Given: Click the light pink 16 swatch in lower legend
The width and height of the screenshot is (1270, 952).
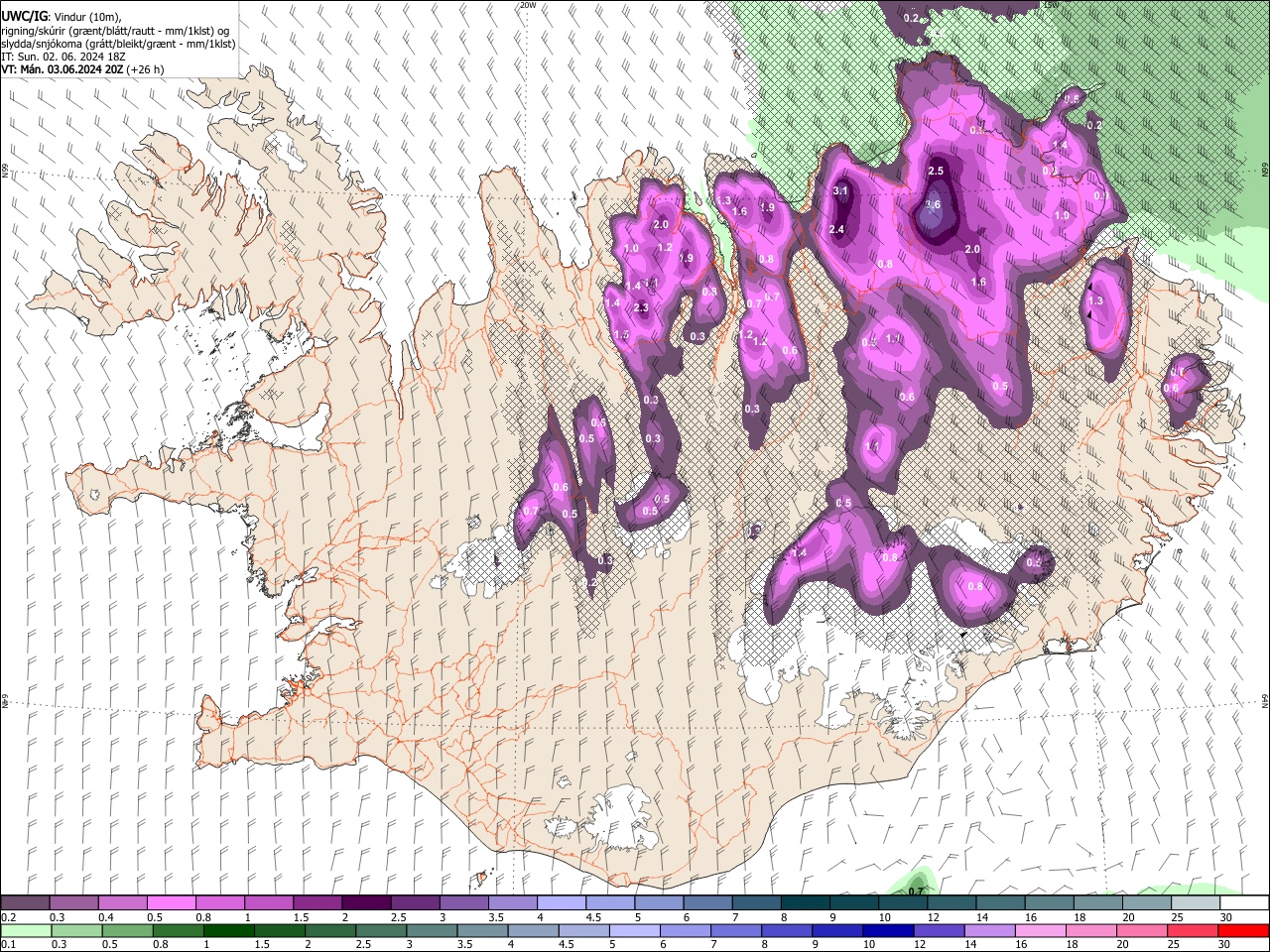Looking at the screenshot, I should (x=1041, y=931).
